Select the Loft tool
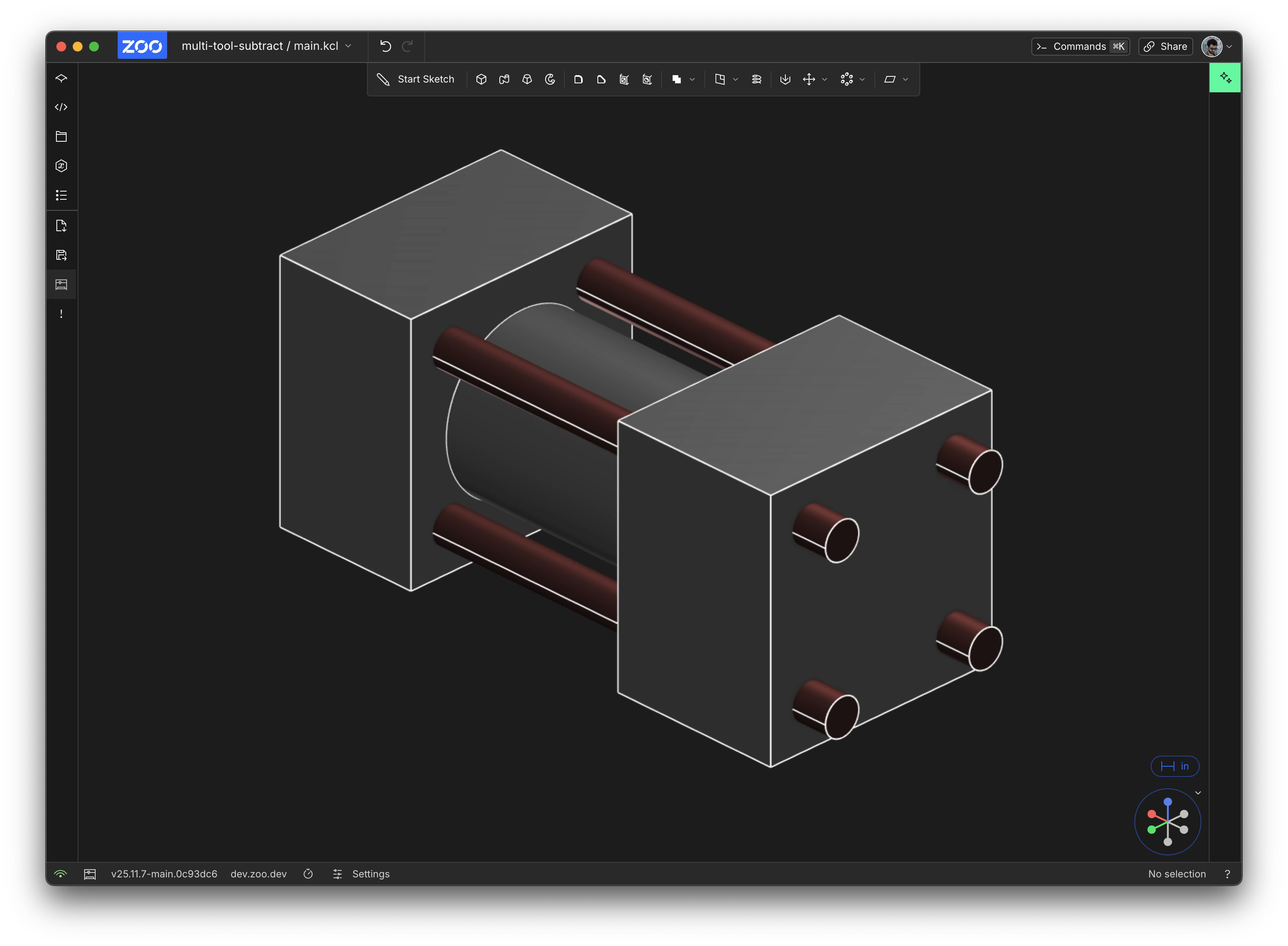 tap(527, 80)
